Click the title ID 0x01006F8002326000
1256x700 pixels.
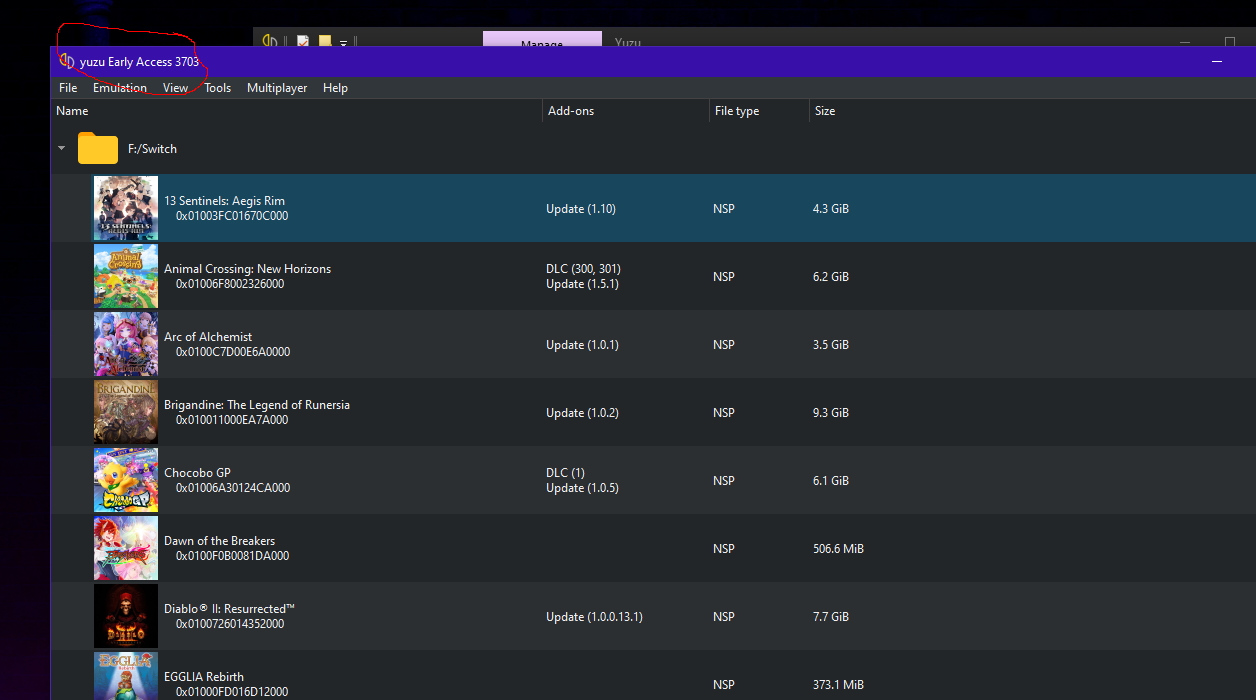coord(230,284)
